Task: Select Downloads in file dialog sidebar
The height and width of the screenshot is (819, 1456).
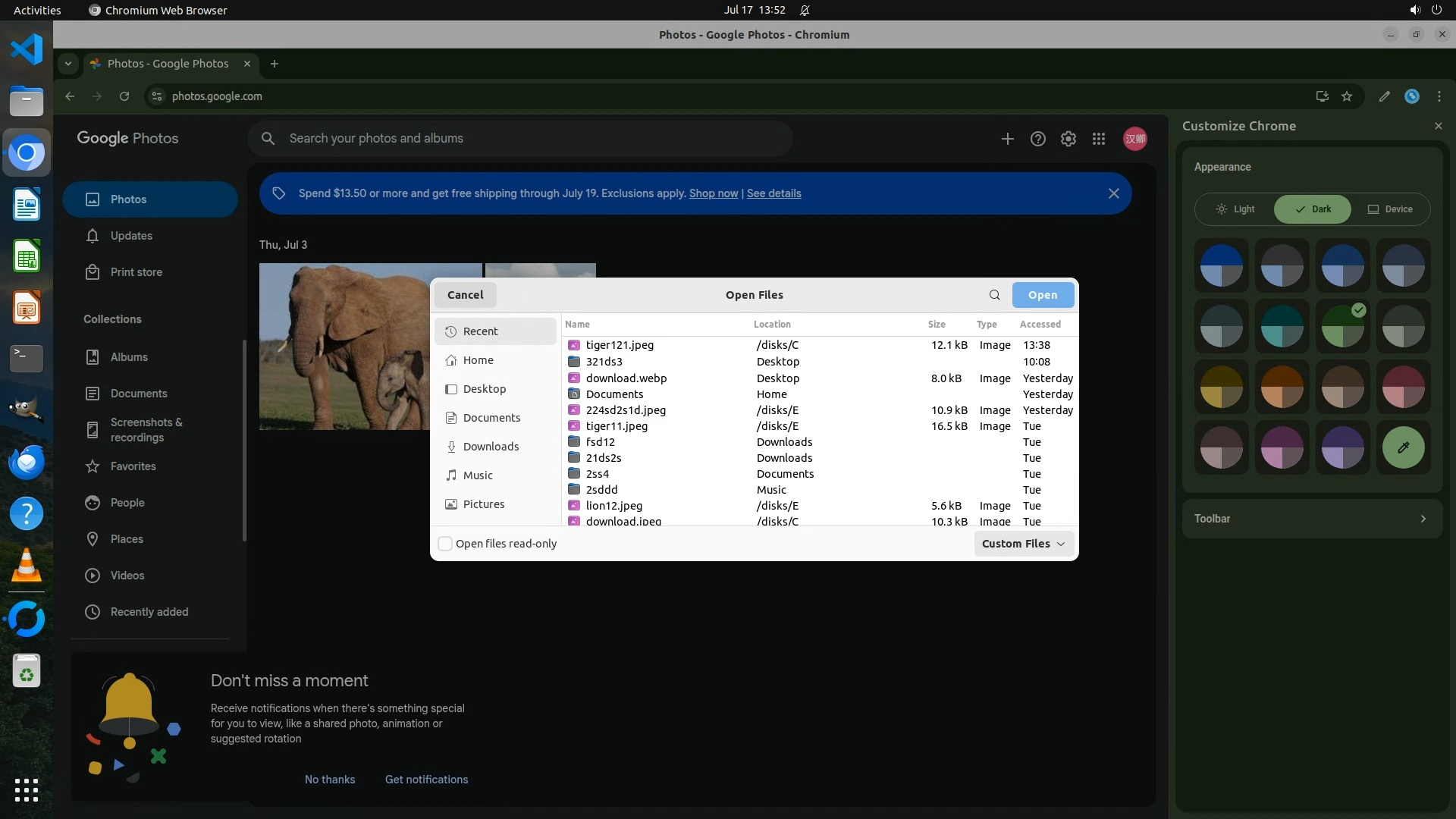Action: pos(491,447)
